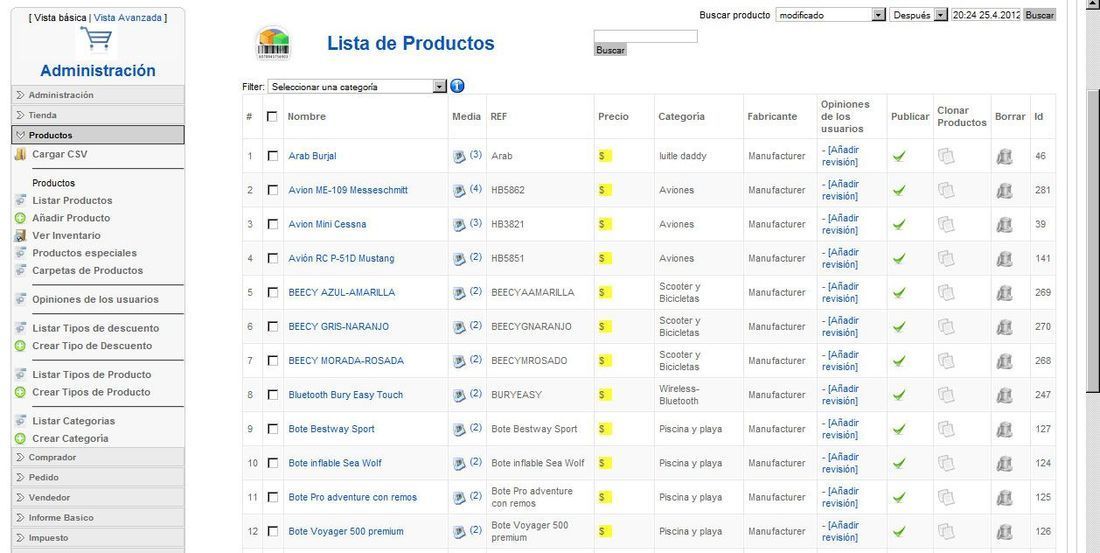Expand the Vendedor sidebar section
The image size is (1100, 553).
(98, 498)
